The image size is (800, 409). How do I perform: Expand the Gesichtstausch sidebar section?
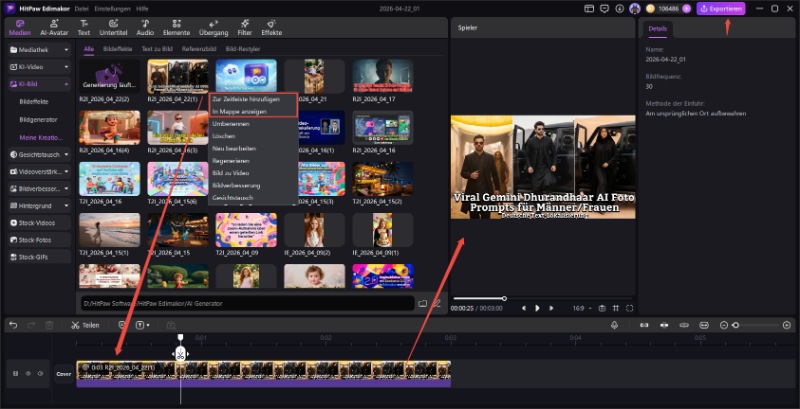pos(39,154)
